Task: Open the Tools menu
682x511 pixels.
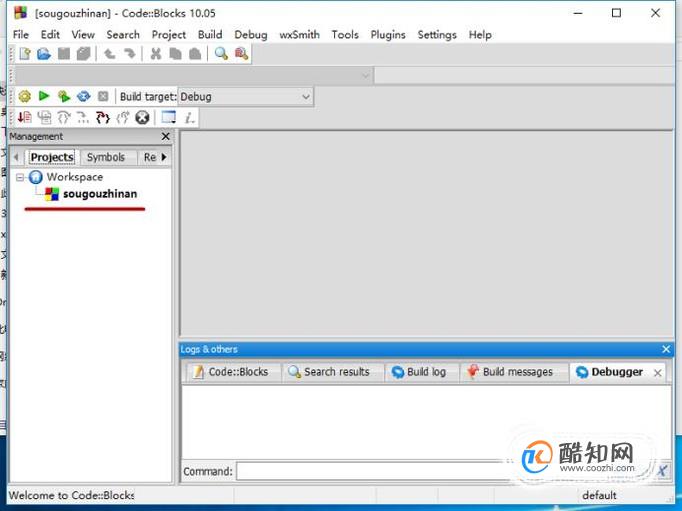Action: tap(345, 34)
